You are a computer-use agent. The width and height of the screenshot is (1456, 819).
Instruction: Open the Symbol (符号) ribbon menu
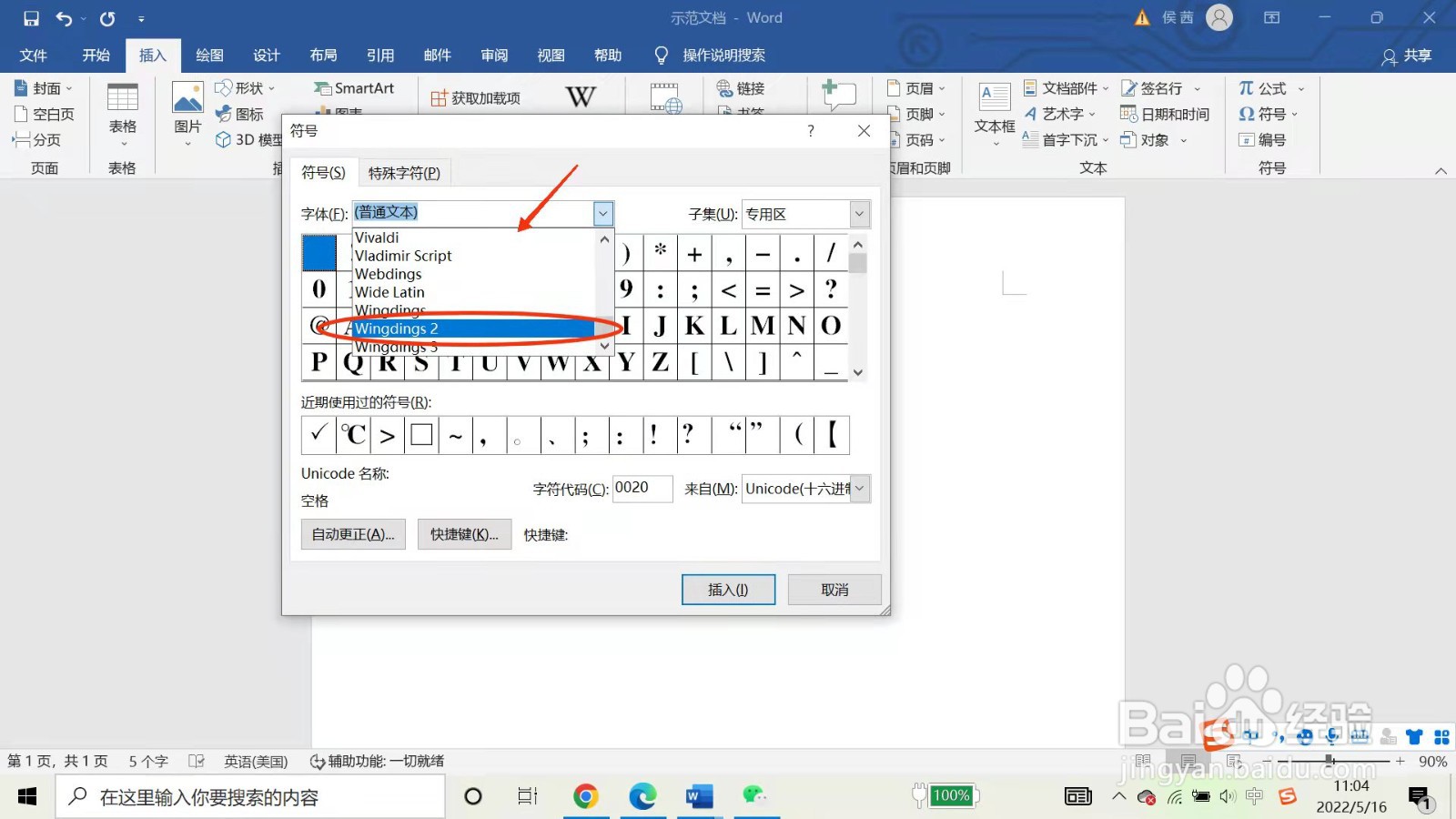pos(1269,114)
